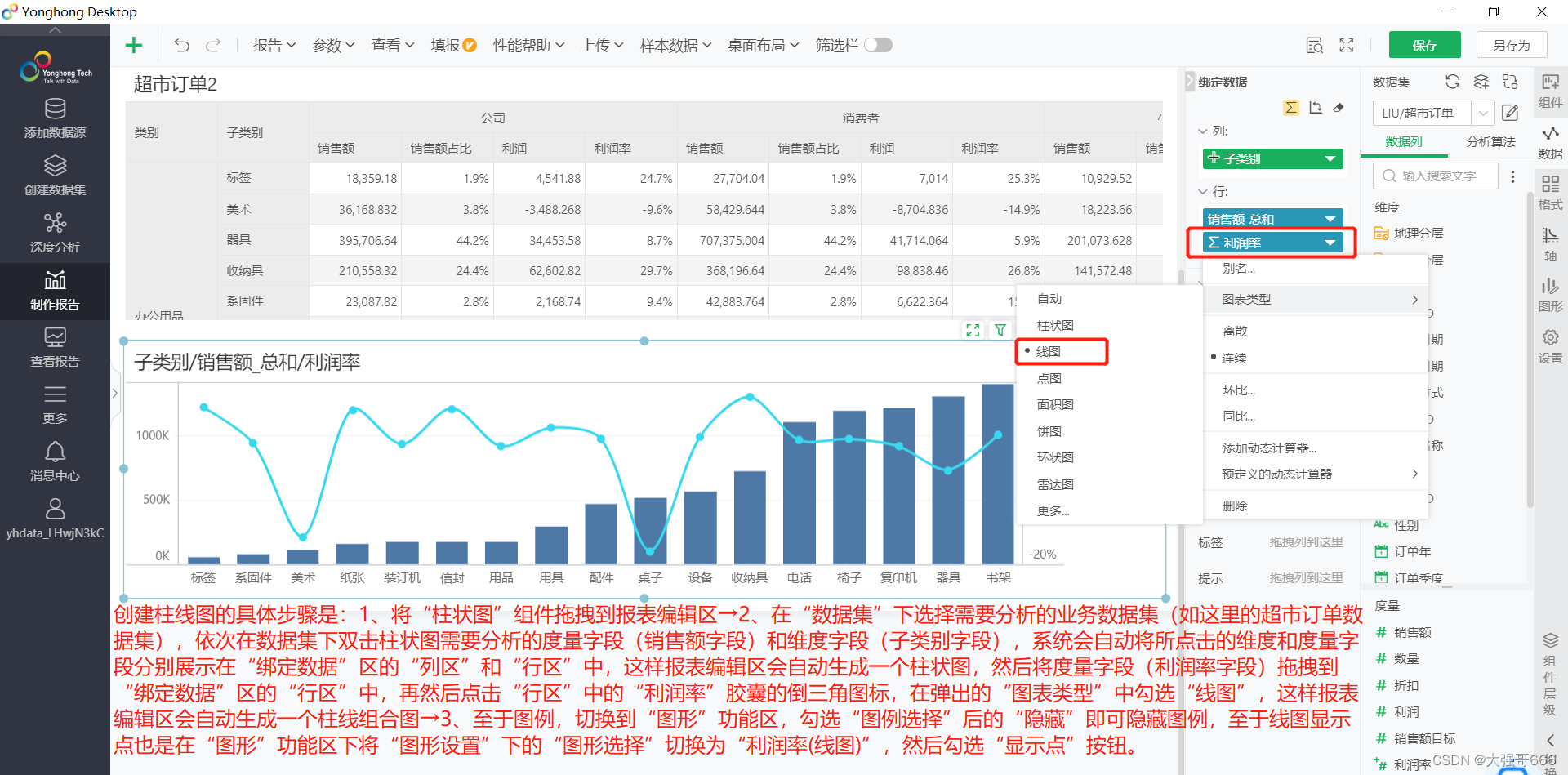The height and width of the screenshot is (775, 1568).
Task: Open the 子类别 capsule dropdown arrow
Action: (x=1330, y=158)
